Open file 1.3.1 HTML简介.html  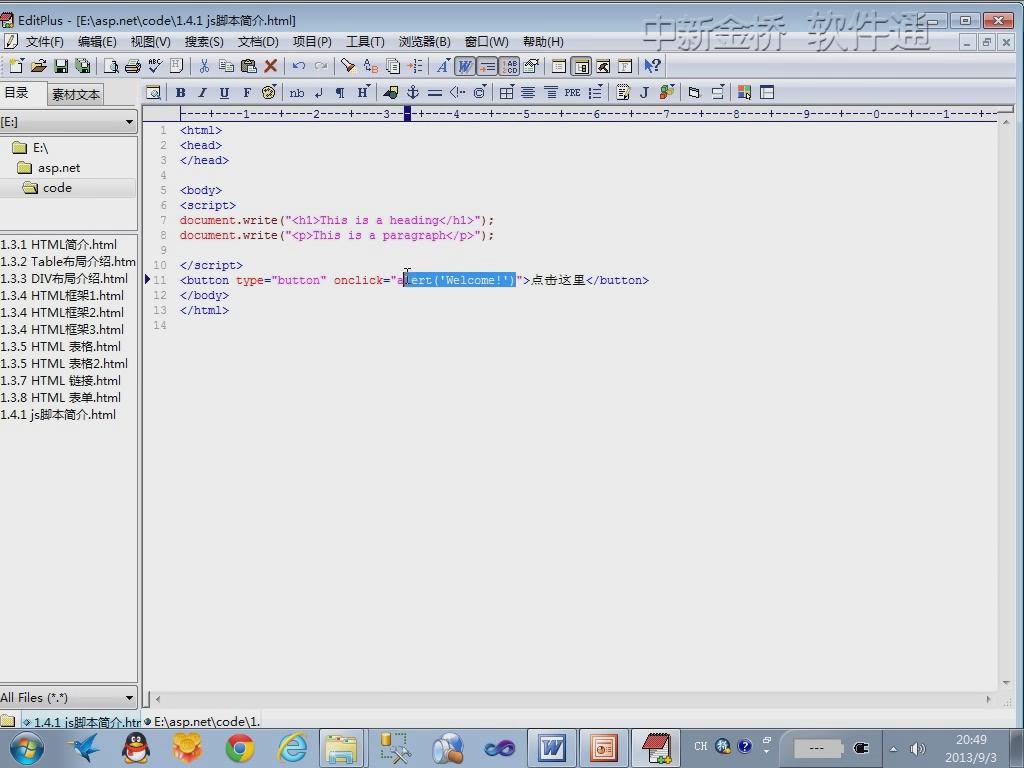coord(59,245)
